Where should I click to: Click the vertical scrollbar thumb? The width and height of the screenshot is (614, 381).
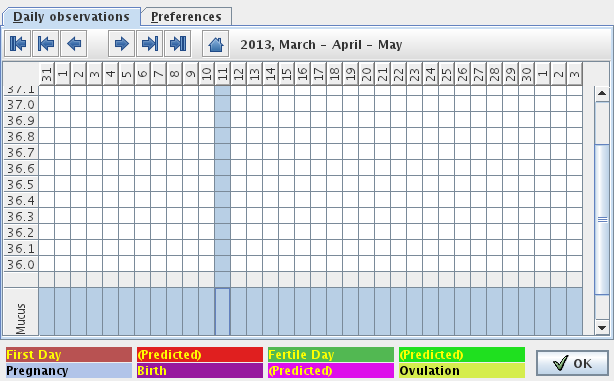click(x=602, y=219)
